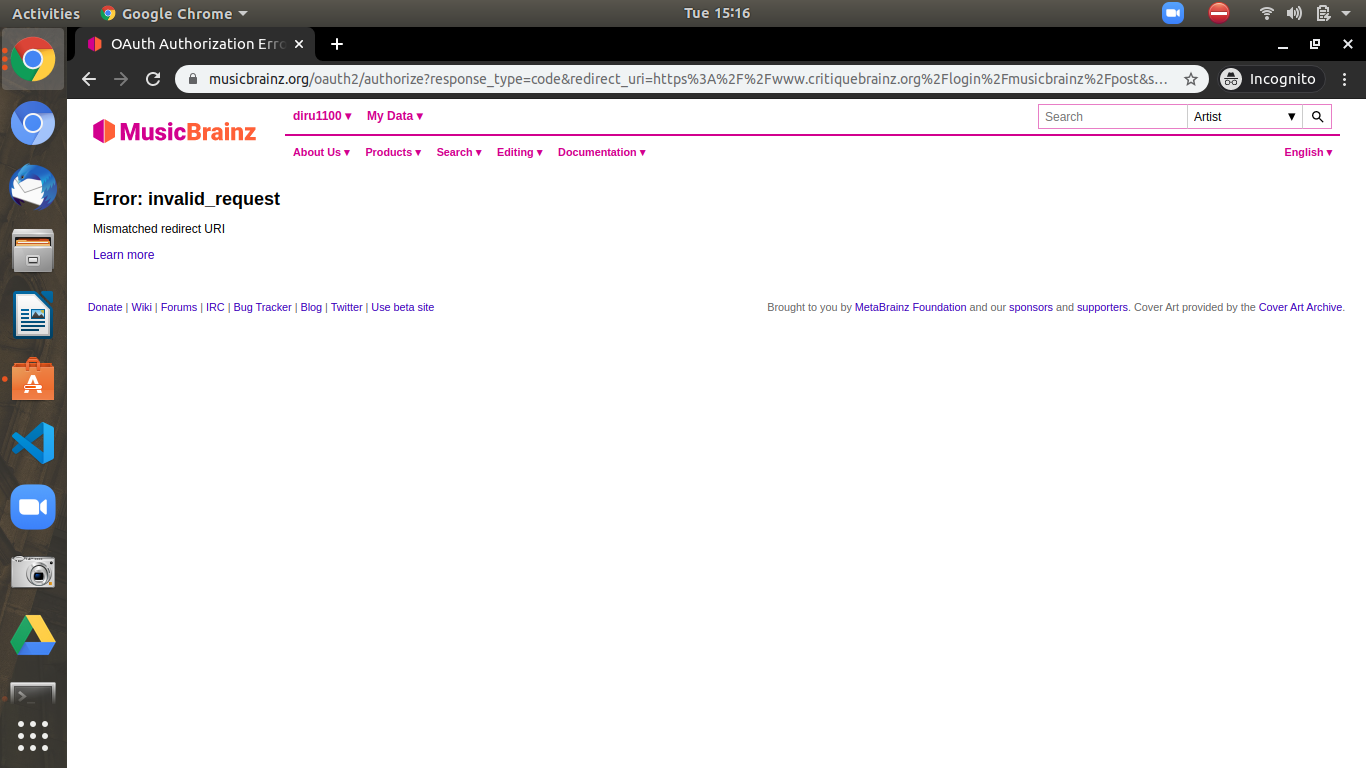This screenshot has width=1366, height=768.
Task: Reload the current page
Action: click(153, 79)
